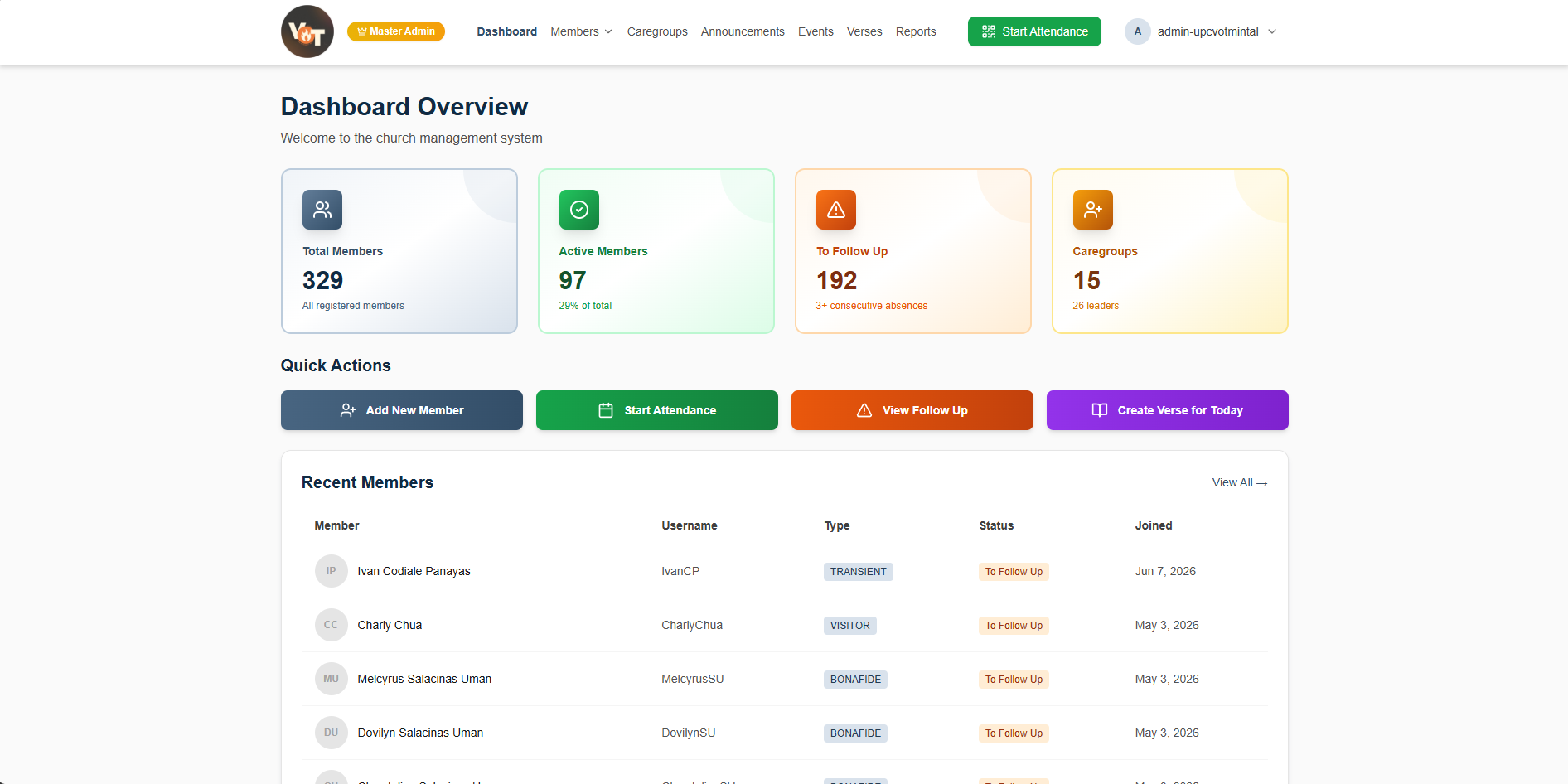Open the Active Members 97 card
The image size is (1568, 784).
[x=656, y=251]
